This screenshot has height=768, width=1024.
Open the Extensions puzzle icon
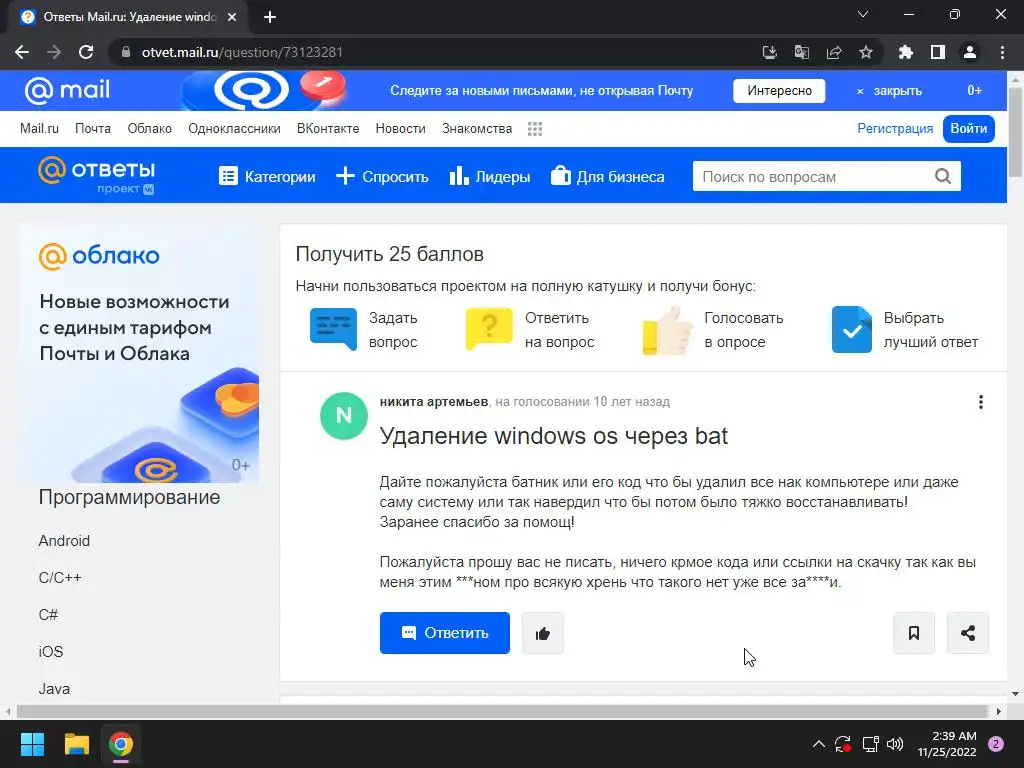click(905, 52)
